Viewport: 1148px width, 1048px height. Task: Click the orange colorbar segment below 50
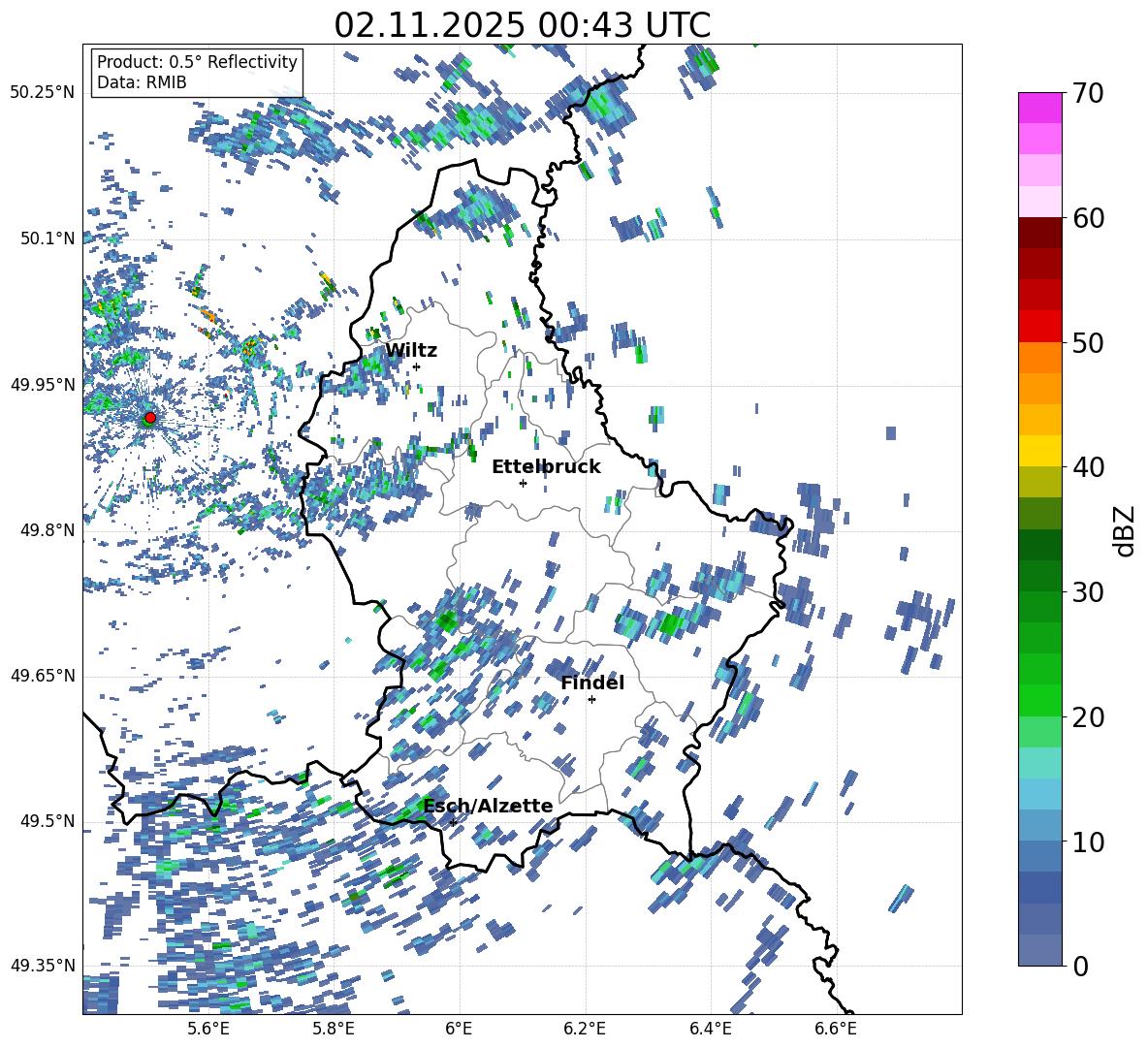tap(1039, 358)
